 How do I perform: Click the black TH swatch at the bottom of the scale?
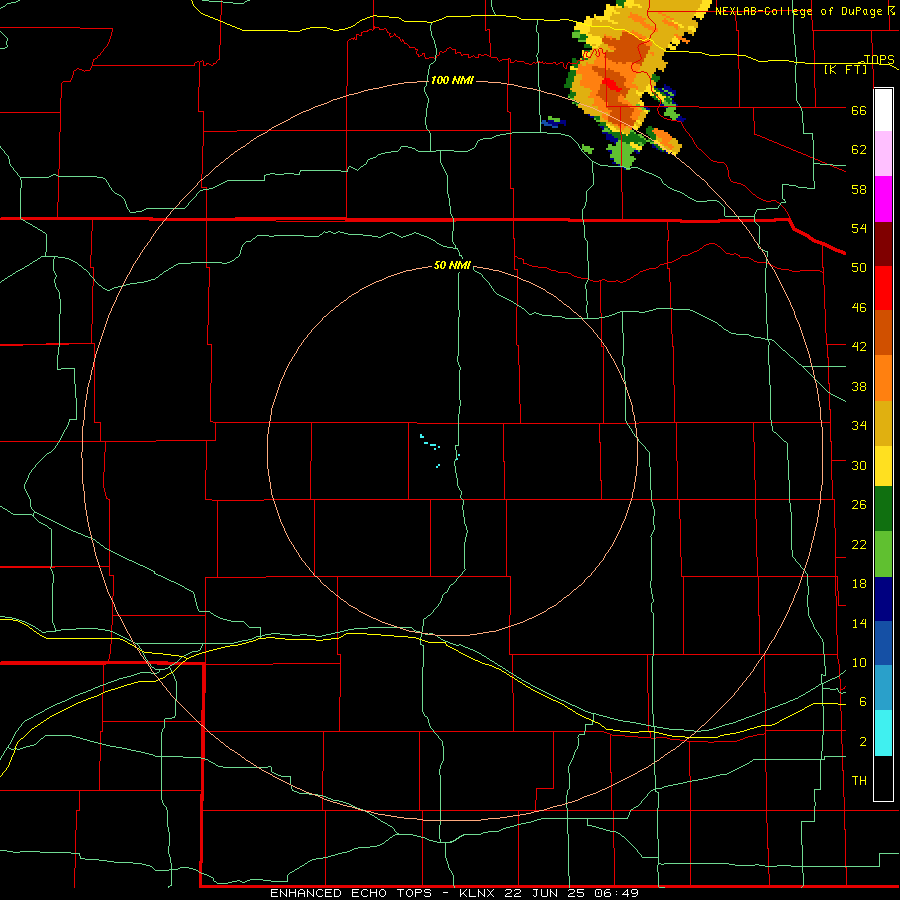883,778
